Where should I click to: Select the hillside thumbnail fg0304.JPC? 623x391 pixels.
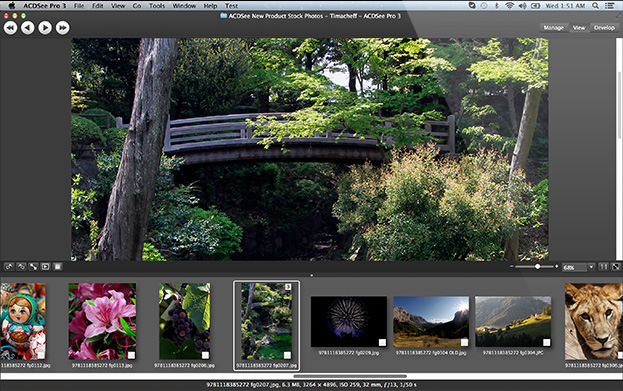pos(513,321)
